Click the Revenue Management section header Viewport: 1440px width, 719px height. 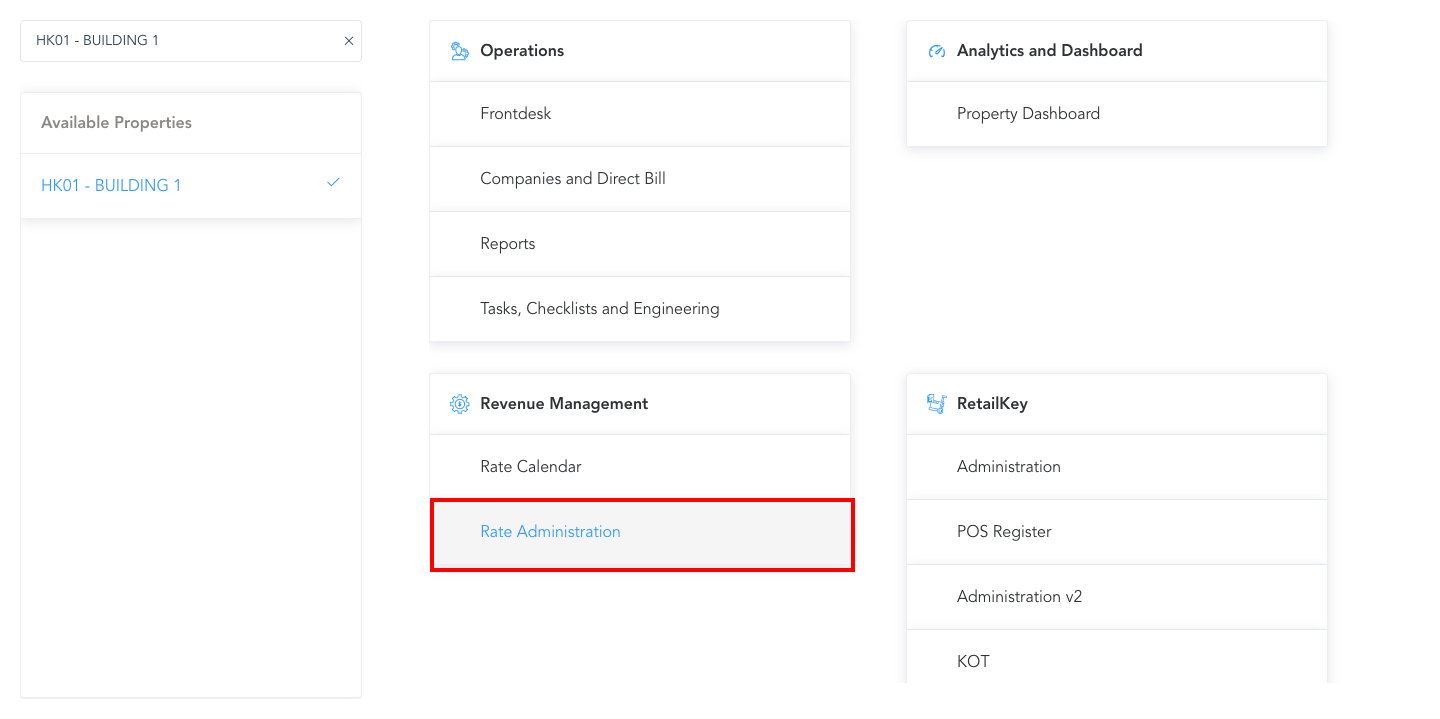point(562,403)
